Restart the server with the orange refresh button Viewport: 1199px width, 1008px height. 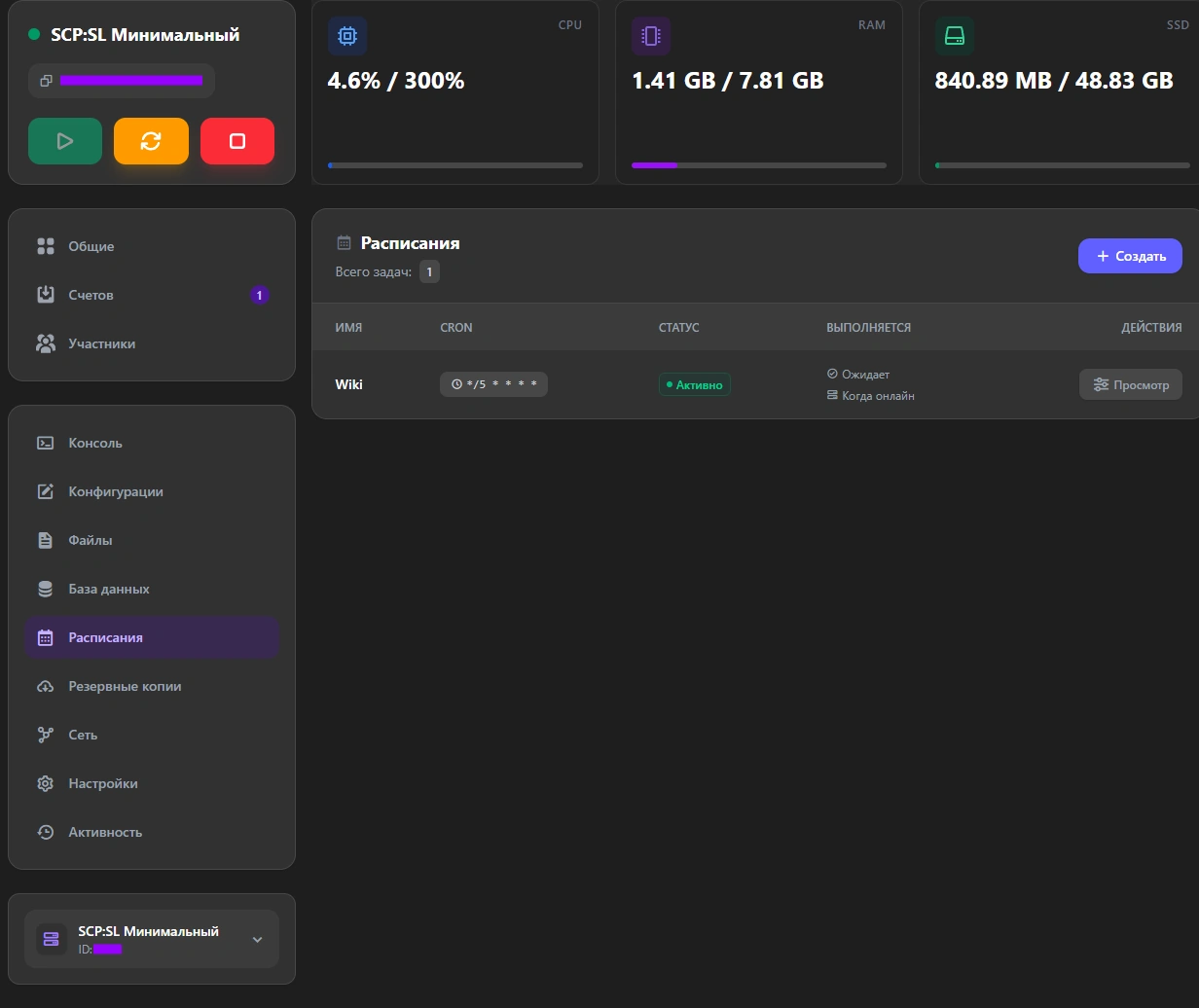click(151, 141)
